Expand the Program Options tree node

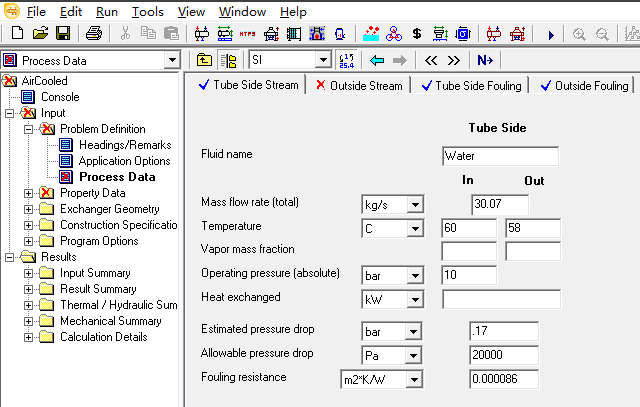click(x=29, y=241)
